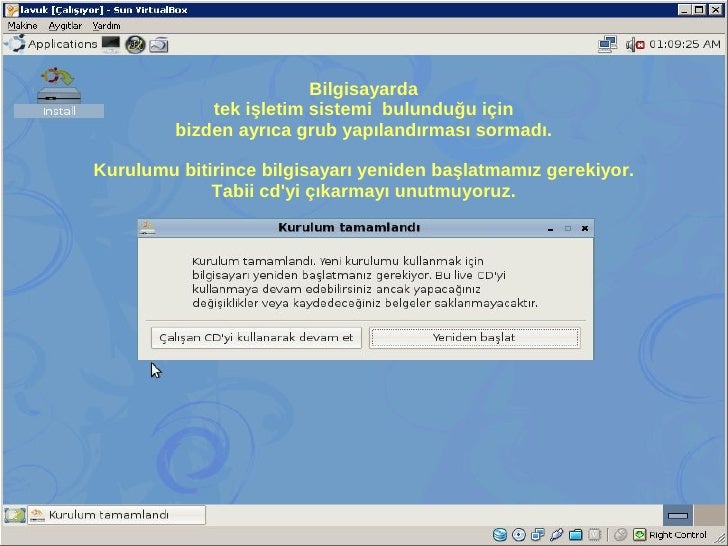Screen dimensions: 728x546
Task: Click the VirtualBox shared folders status icon
Action: click(x=576, y=535)
